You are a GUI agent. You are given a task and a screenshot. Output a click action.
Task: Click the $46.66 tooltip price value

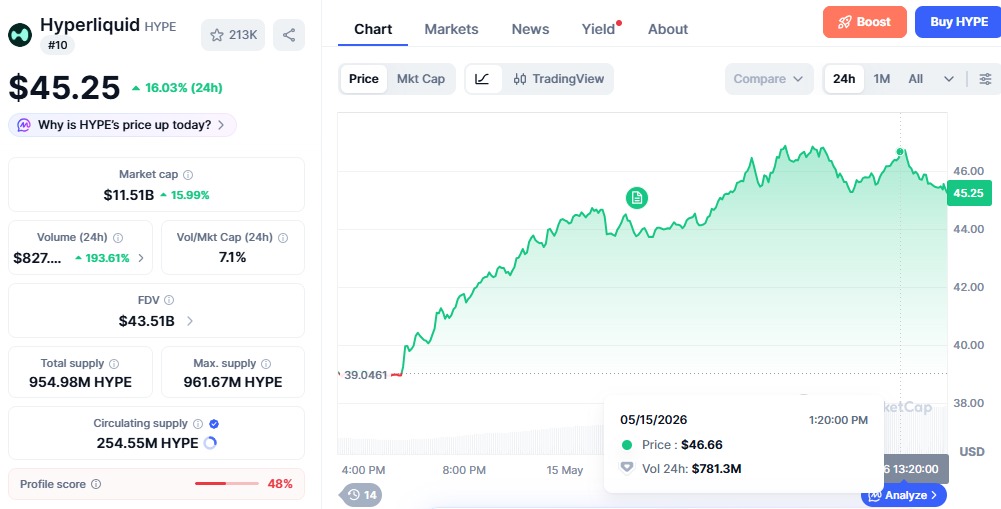(702, 444)
